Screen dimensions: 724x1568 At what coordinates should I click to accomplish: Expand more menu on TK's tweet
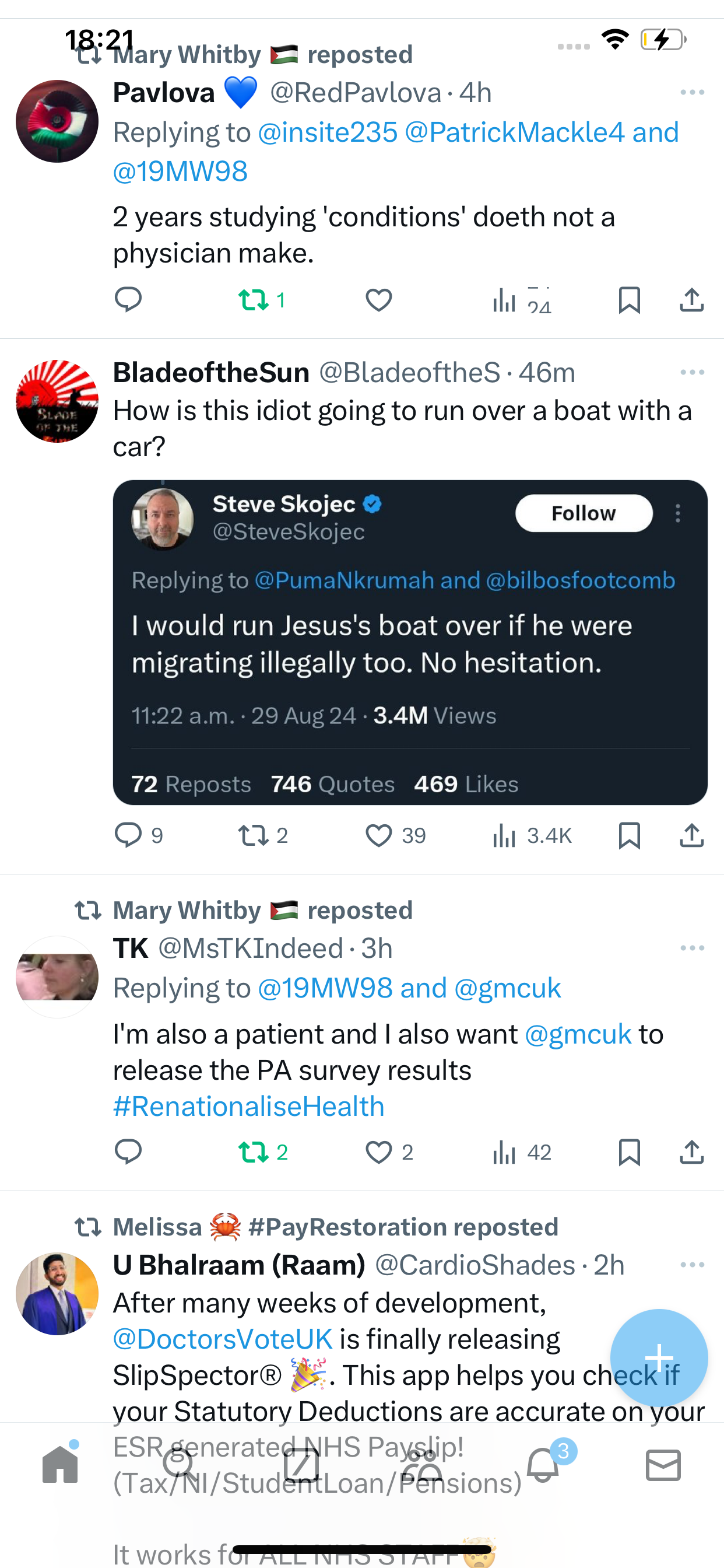[x=693, y=948]
